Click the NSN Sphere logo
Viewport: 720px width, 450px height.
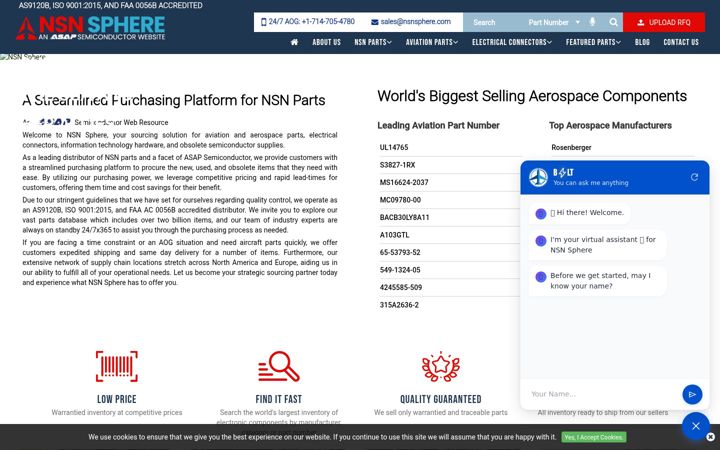click(90, 28)
